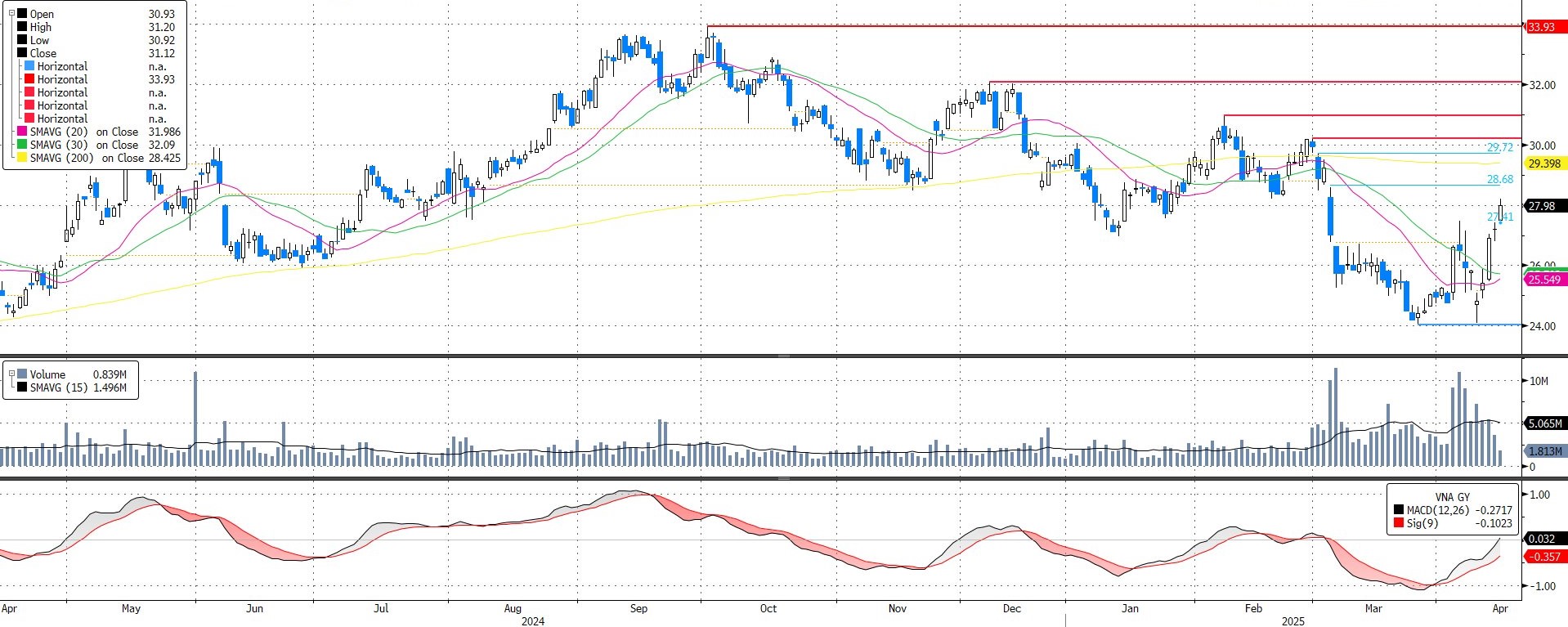Click the Jul label on time axis
Image resolution: width=1568 pixels, height=627 pixels.
pos(380,608)
